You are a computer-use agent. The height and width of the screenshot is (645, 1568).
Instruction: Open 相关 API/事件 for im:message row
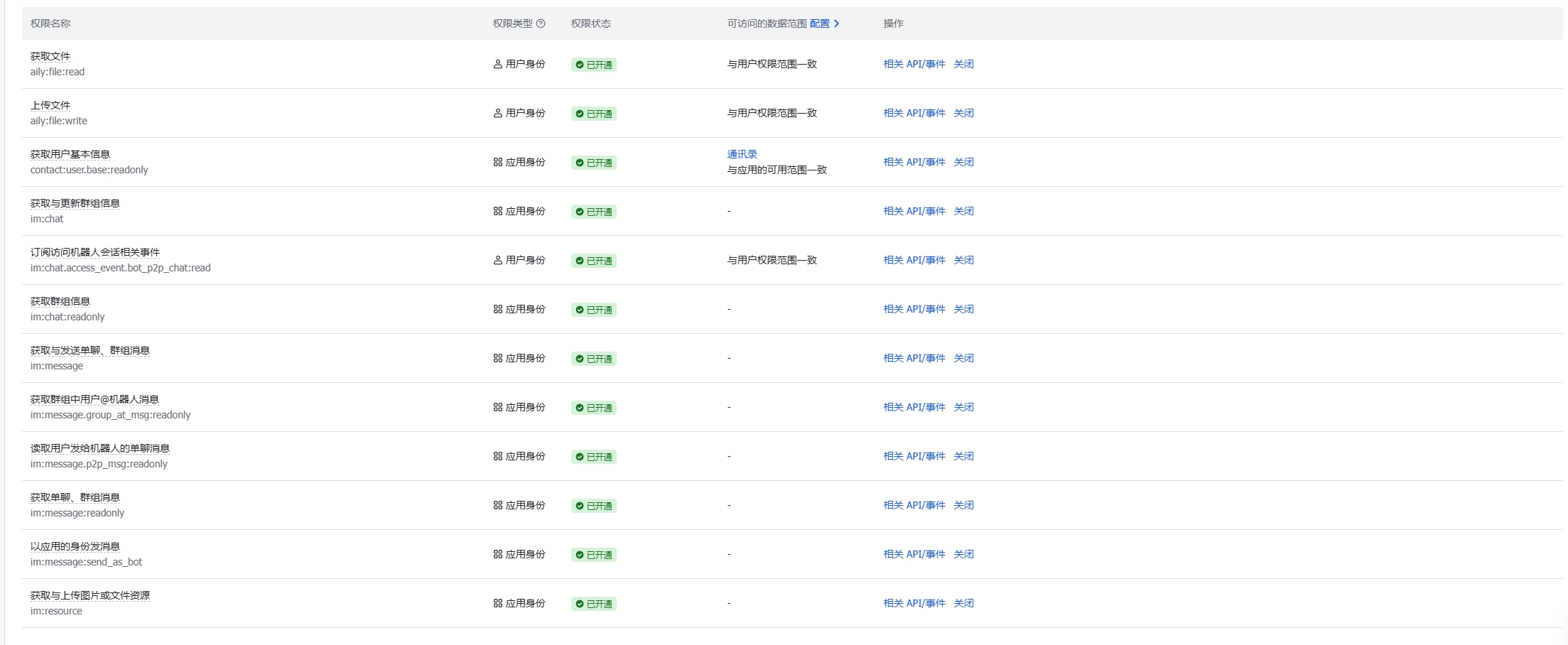pos(914,358)
